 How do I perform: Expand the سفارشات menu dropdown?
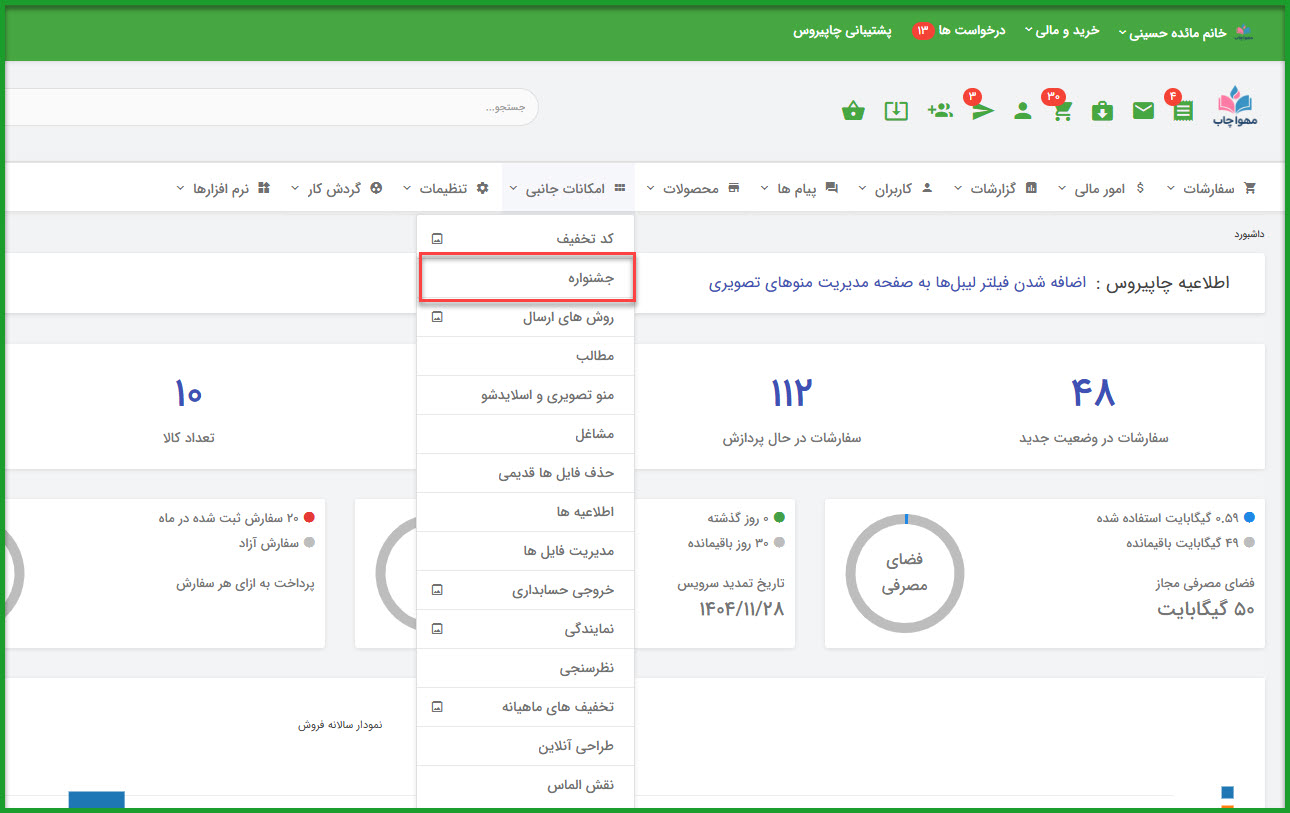tap(1210, 188)
